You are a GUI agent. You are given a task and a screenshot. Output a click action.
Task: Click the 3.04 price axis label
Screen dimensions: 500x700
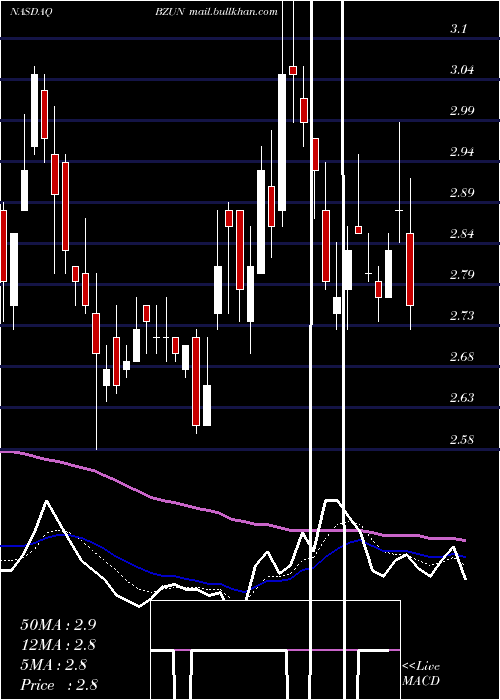click(462, 70)
